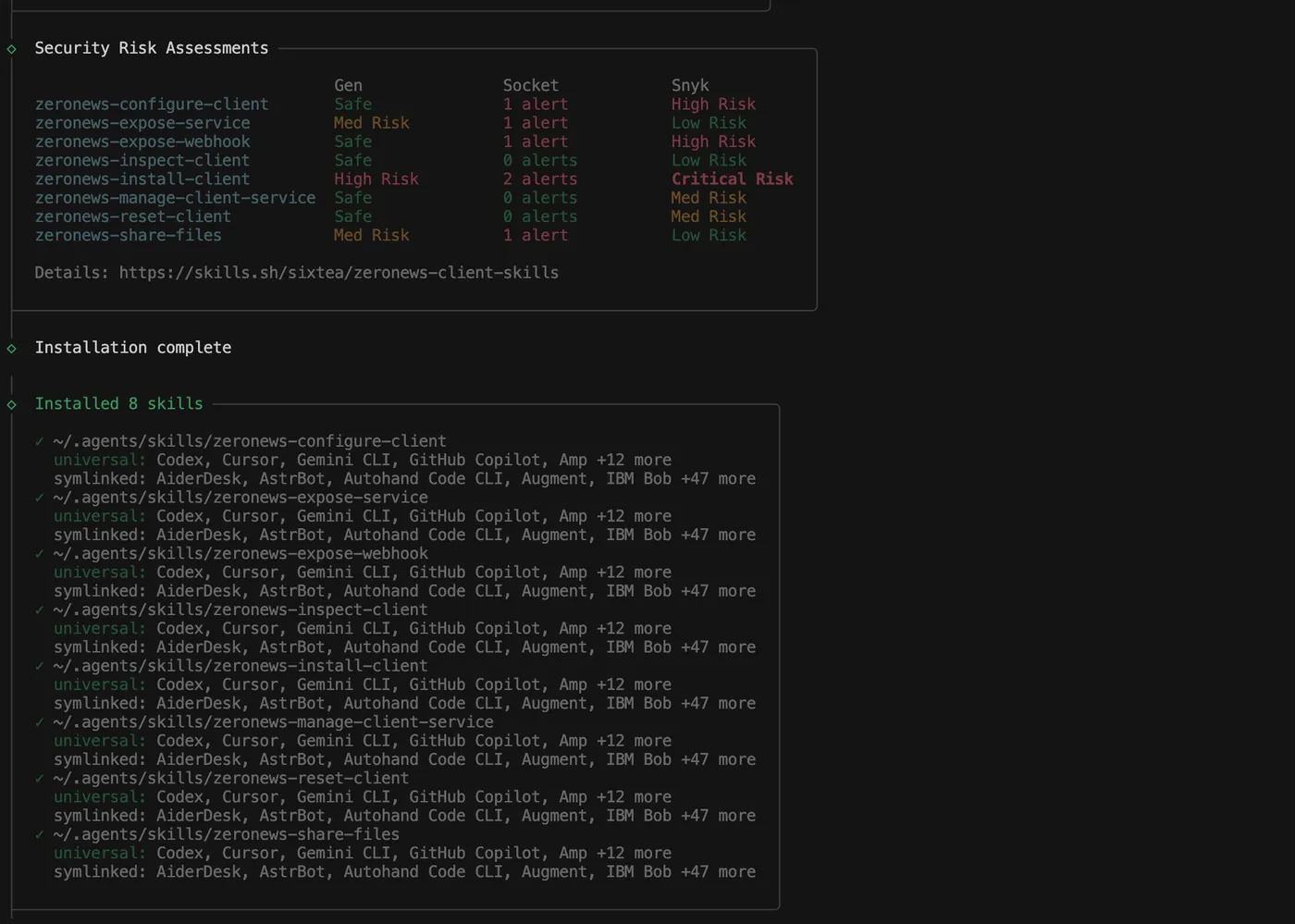Click checkmark next to zeronews-expose-service path

pos(40,498)
